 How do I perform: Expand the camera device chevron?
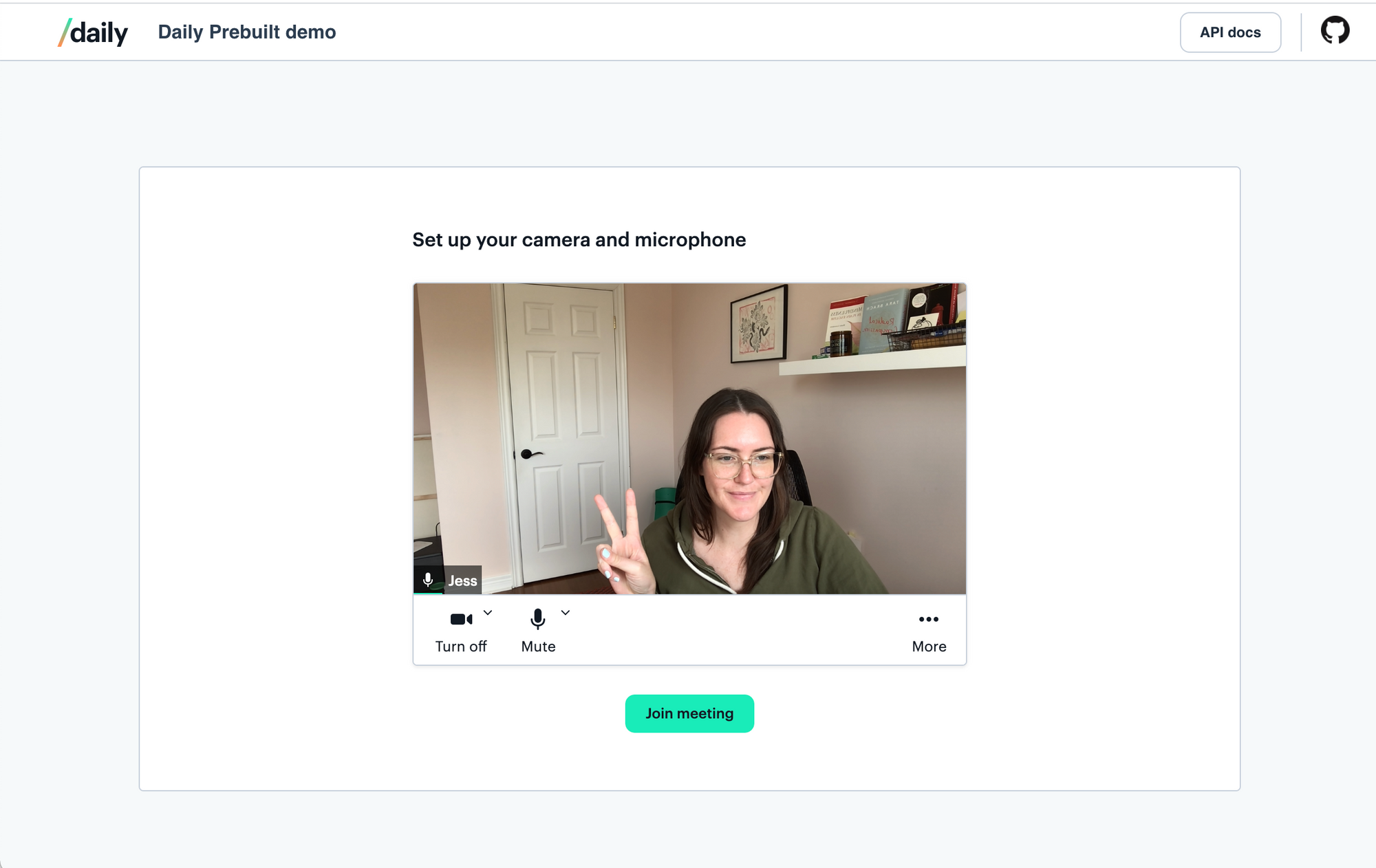point(488,612)
